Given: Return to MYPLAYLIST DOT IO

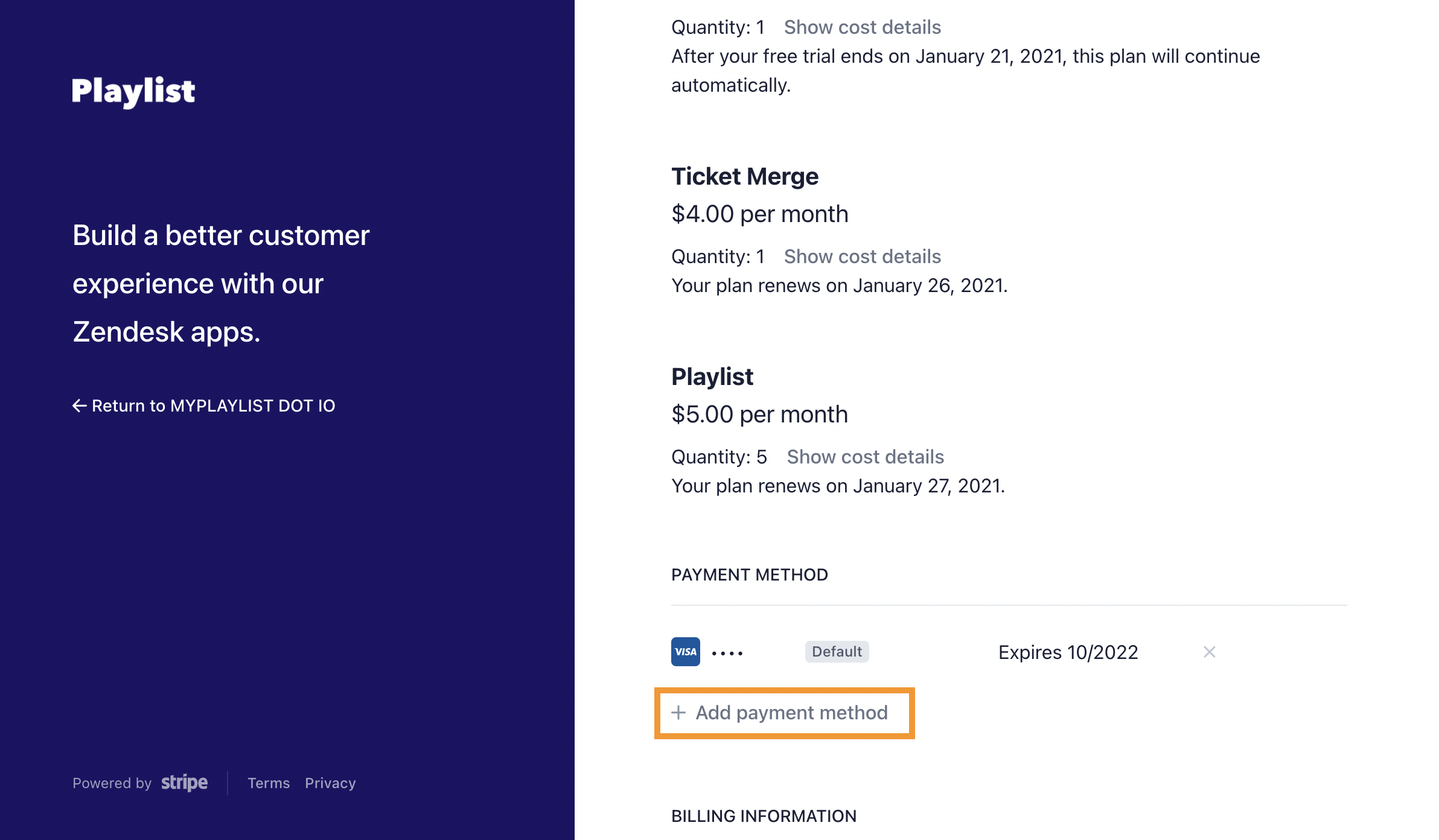Looking at the screenshot, I should [x=203, y=406].
